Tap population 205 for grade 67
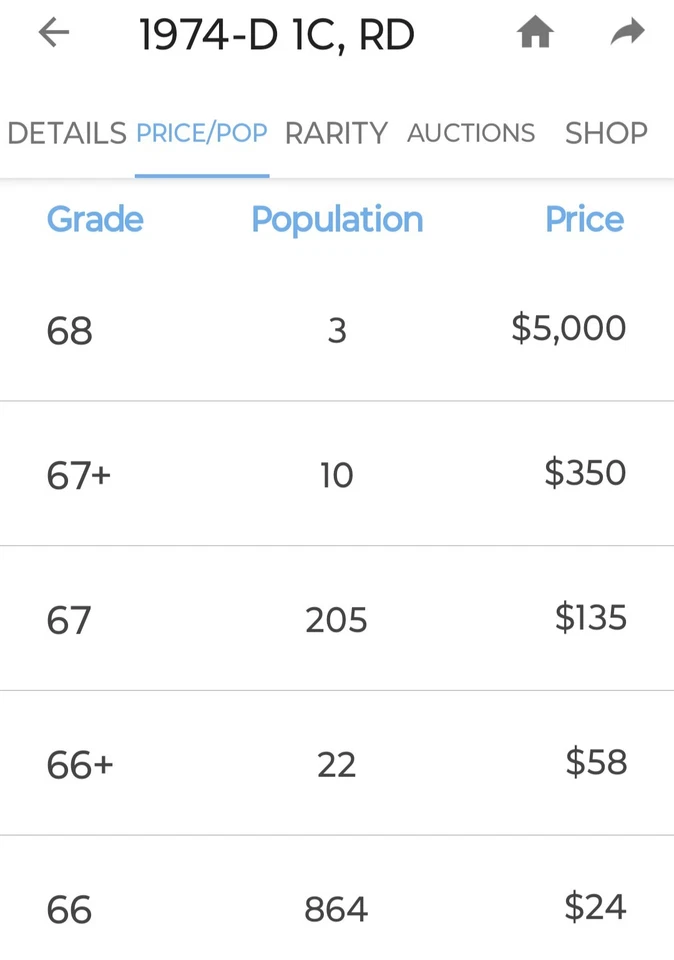This screenshot has width=674, height=960. tap(336, 621)
